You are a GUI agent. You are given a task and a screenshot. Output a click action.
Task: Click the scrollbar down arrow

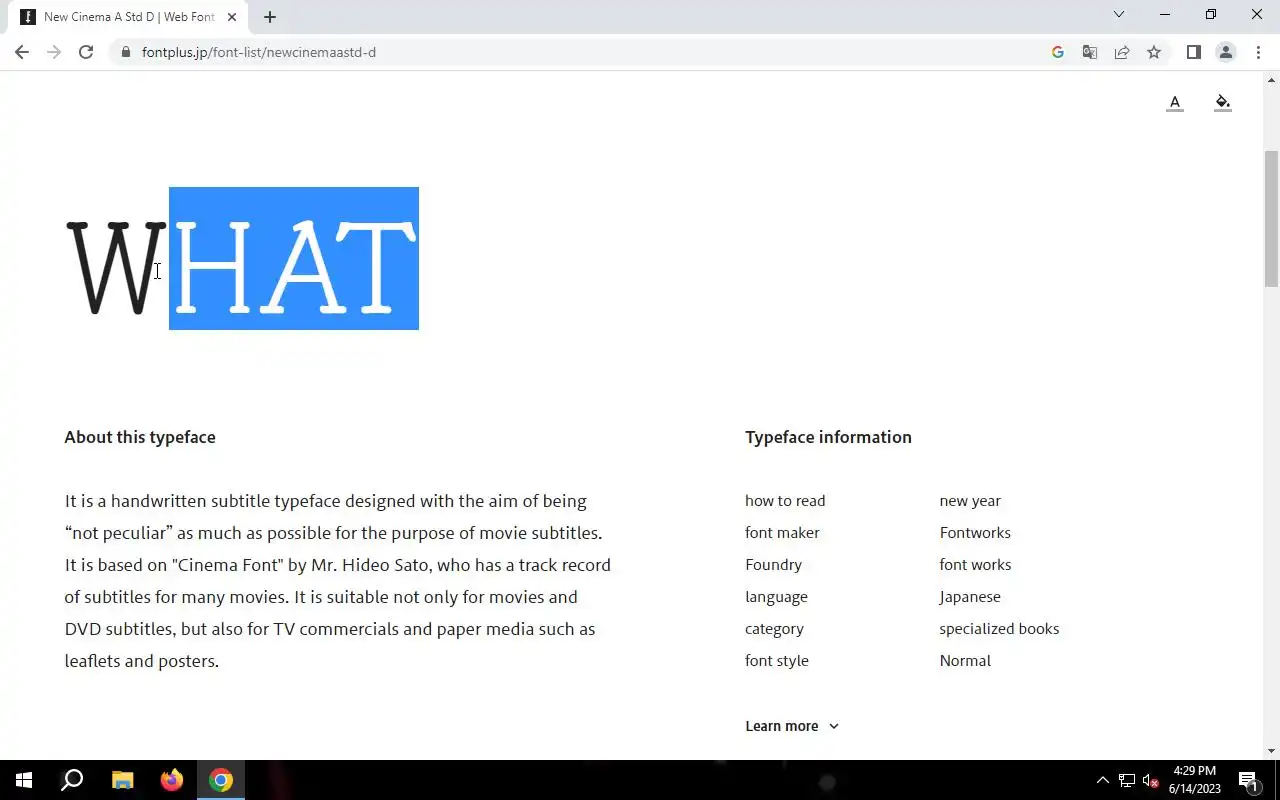(x=1272, y=751)
